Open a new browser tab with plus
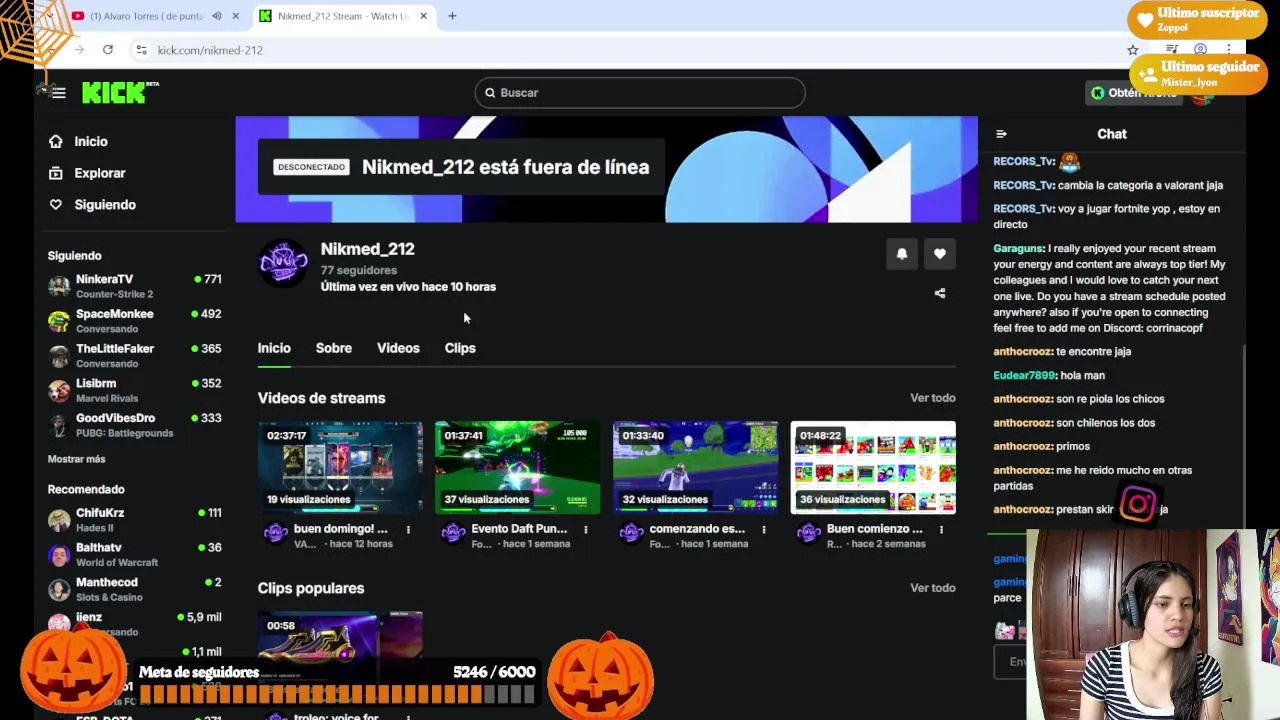1280x720 pixels. pos(452,16)
